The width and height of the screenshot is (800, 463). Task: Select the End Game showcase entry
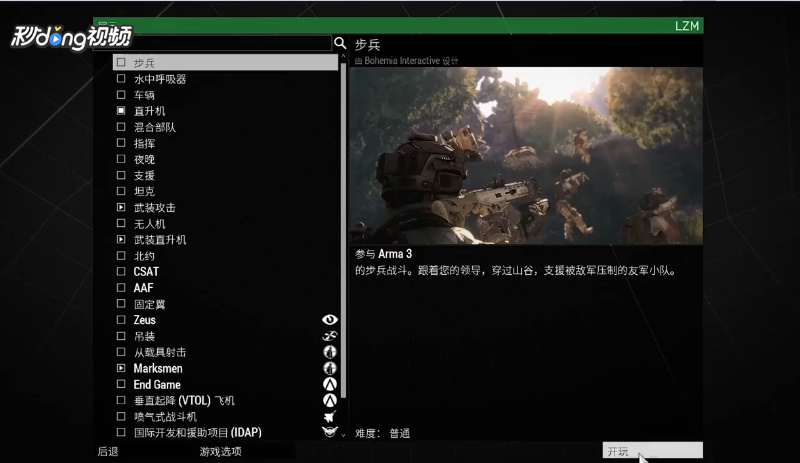point(225,384)
